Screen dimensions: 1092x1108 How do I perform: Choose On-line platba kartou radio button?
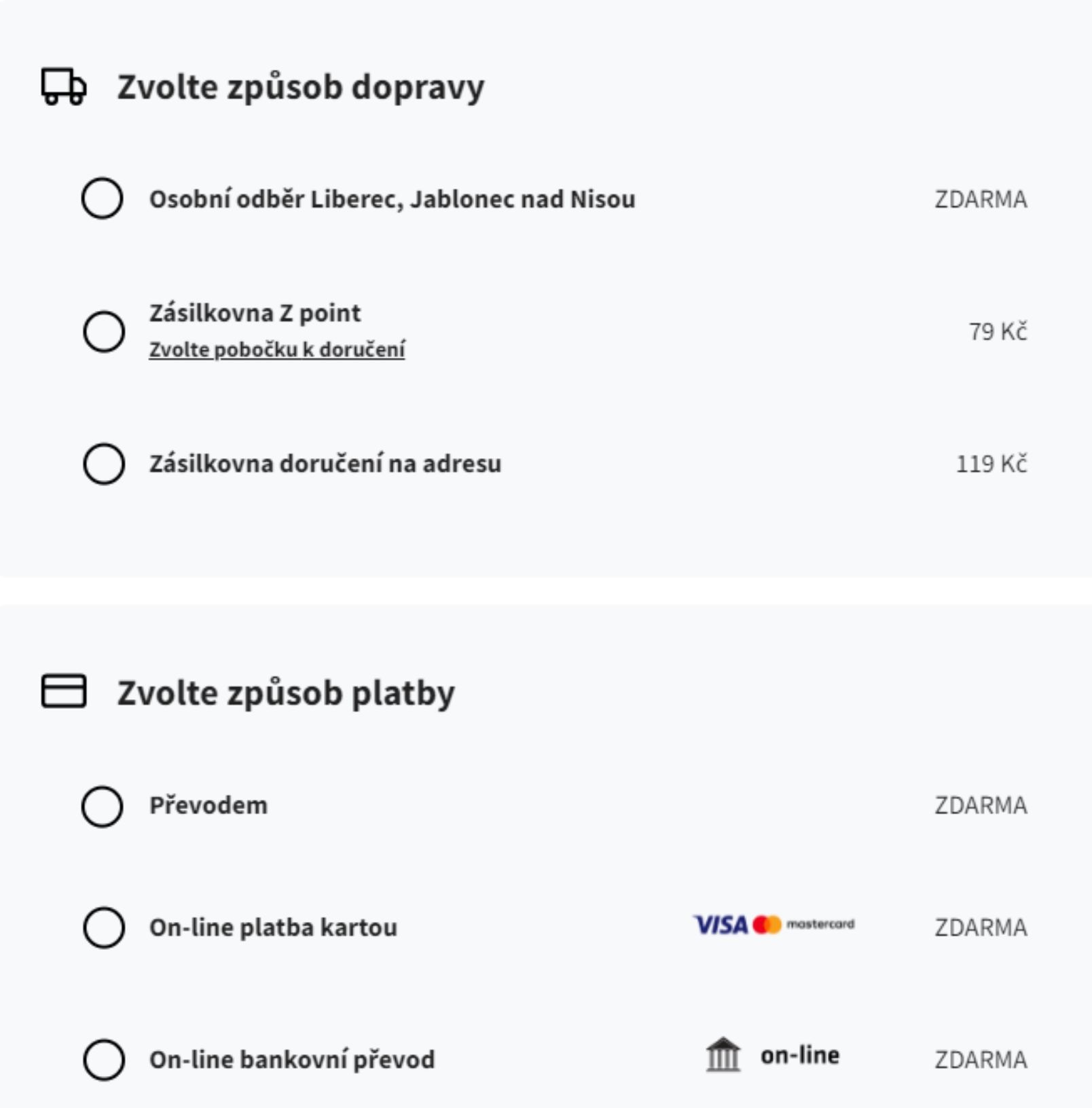tap(104, 927)
